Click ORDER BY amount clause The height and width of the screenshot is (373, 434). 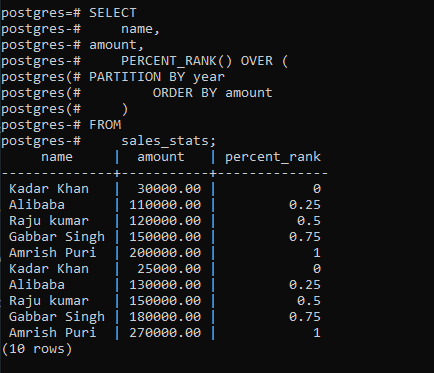tap(212, 93)
